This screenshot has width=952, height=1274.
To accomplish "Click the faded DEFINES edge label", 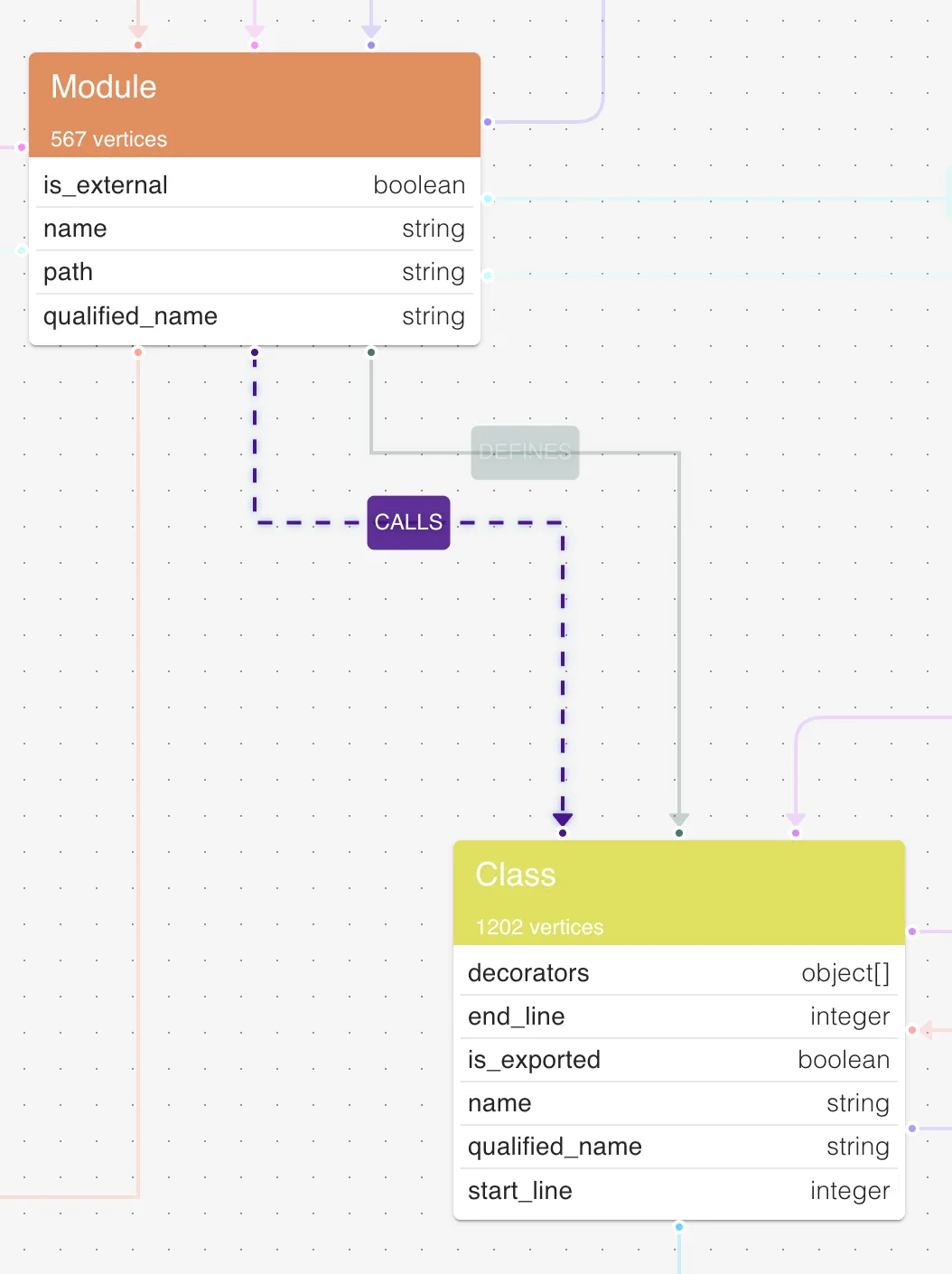I will 525,452.
